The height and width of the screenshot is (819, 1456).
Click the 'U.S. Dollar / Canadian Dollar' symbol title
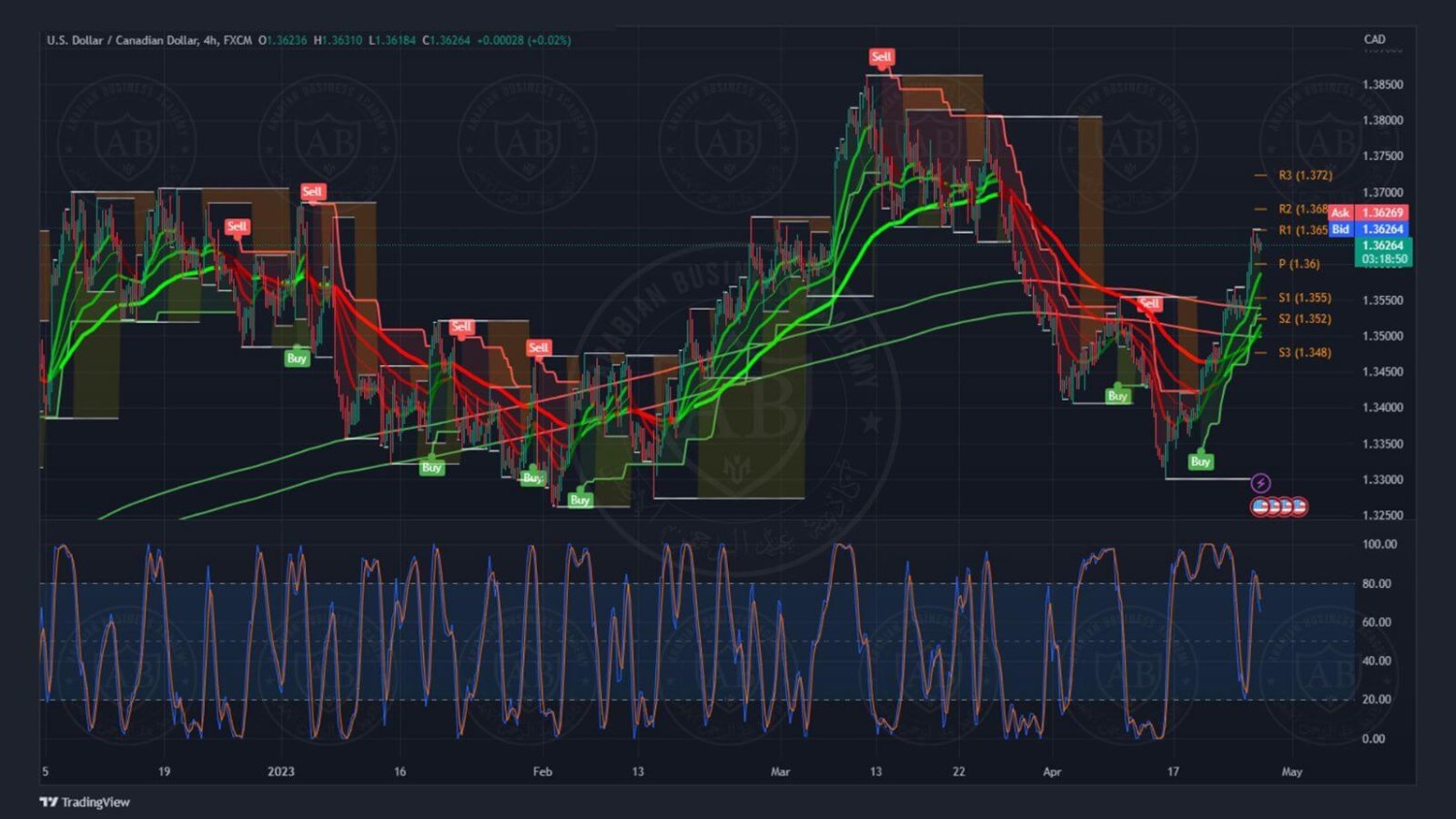(121, 41)
